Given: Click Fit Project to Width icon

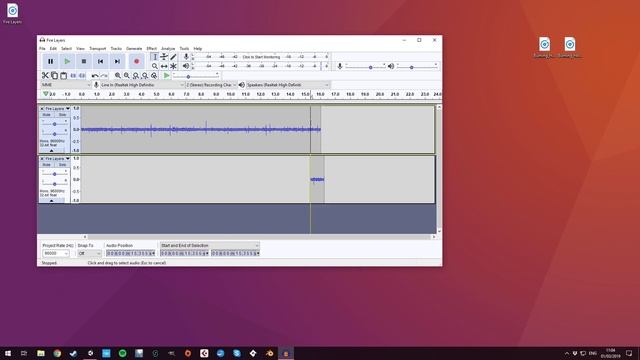Looking at the screenshot, I should tap(144, 76).
